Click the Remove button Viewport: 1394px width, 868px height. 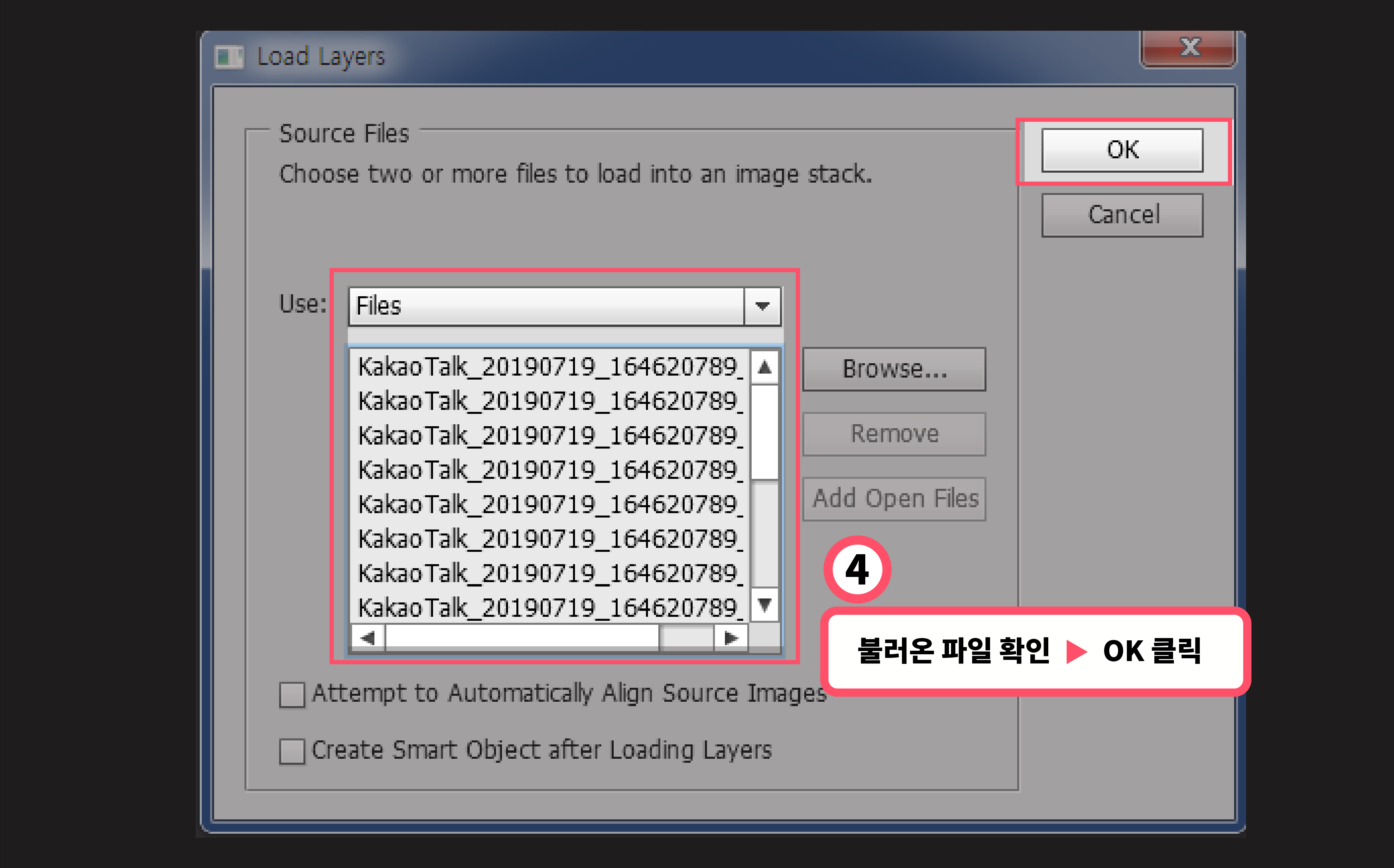[x=893, y=434]
